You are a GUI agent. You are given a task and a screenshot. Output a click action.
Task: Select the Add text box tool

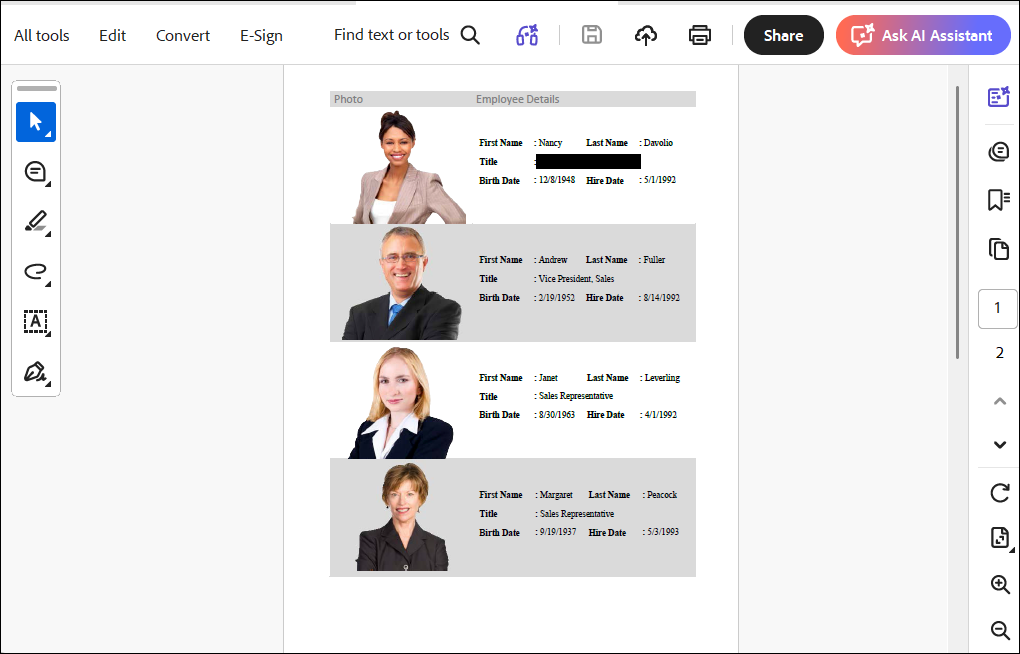(36, 322)
